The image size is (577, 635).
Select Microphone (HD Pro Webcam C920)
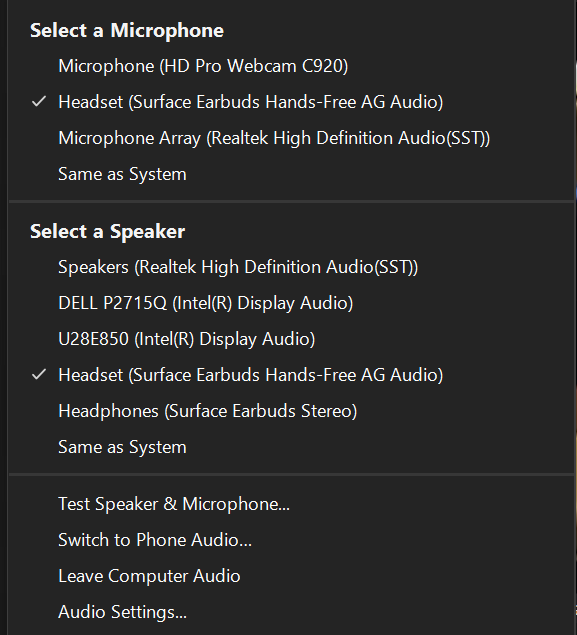(290, 66)
